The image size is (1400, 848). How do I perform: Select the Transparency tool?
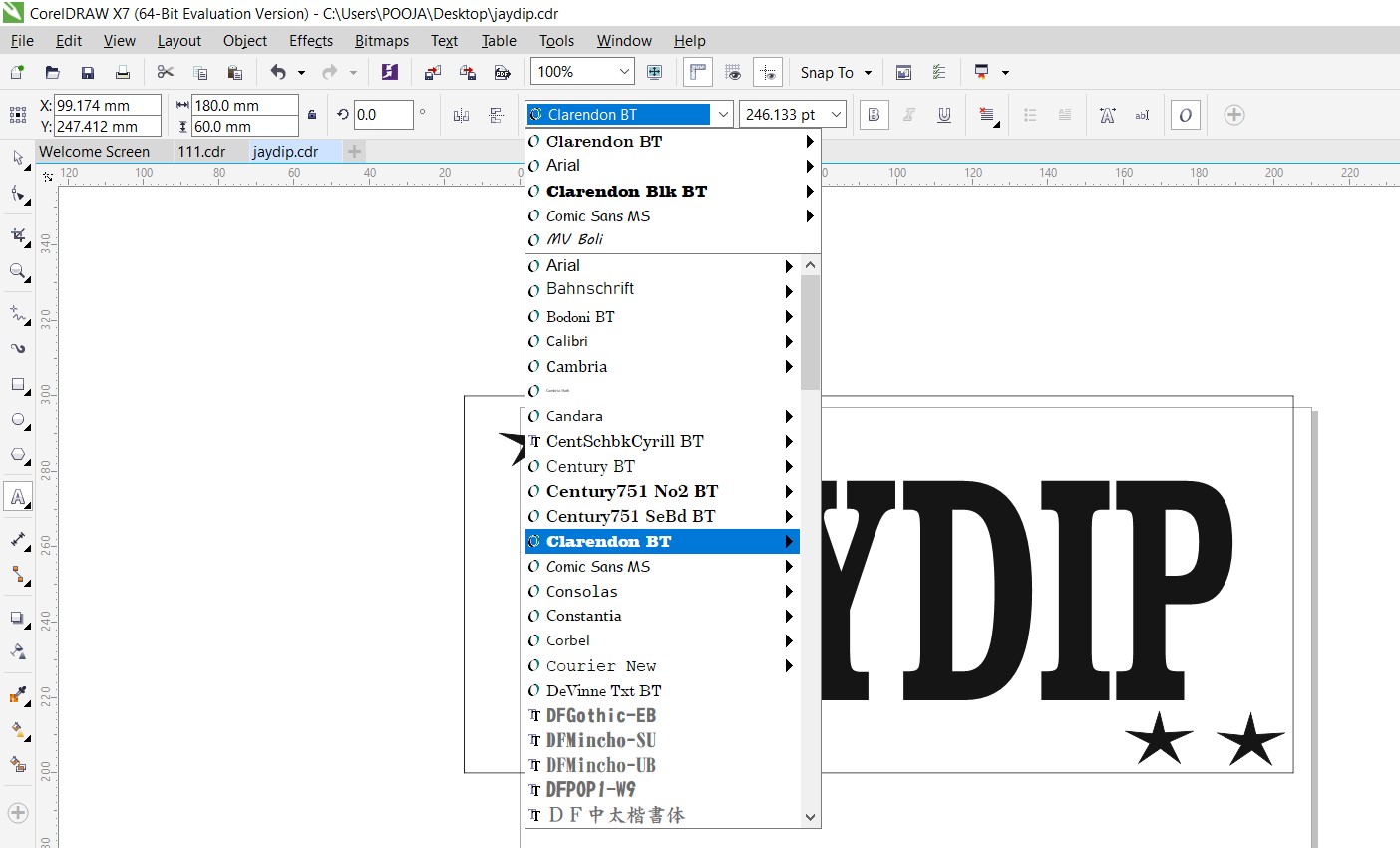click(18, 652)
